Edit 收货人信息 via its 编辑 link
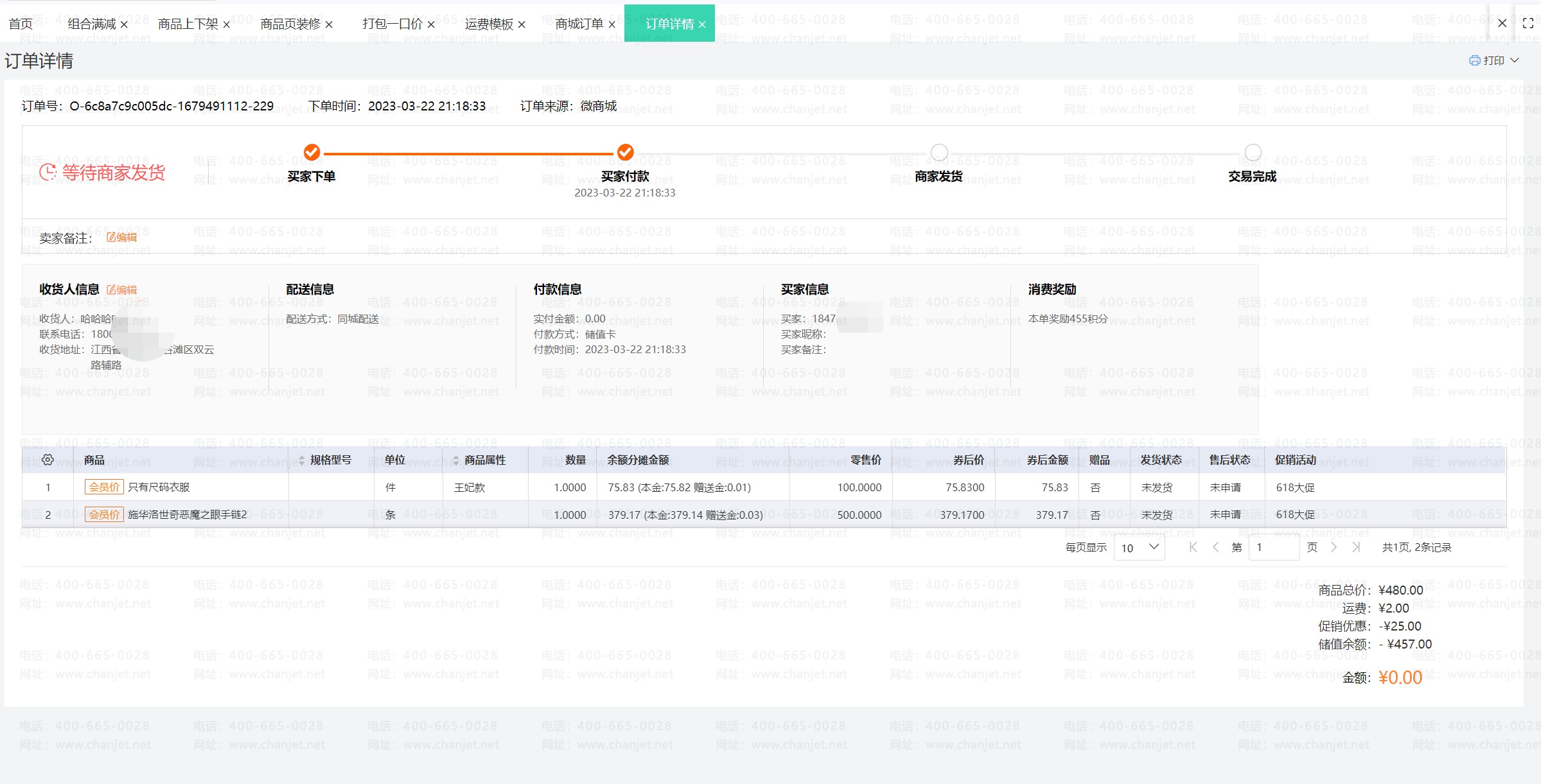The height and width of the screenshot is (784, 1541). click(x=122, y=290)
